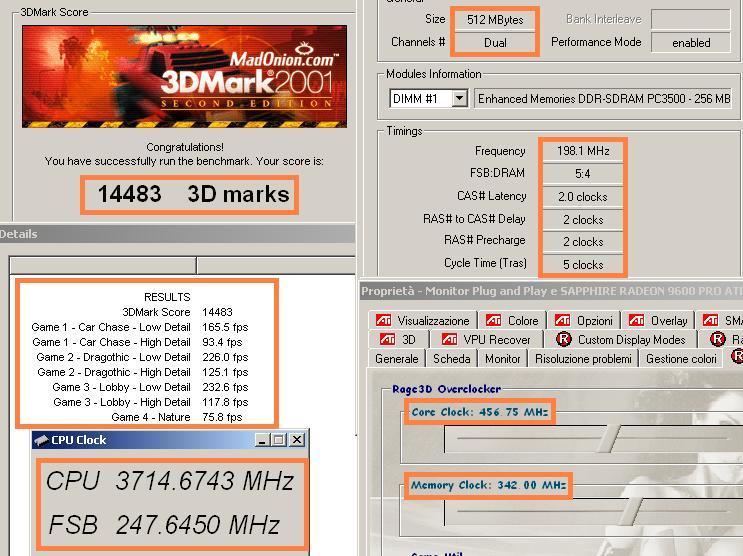
Task: Switch to VPU Recover tab
Action: pos(486,340)
